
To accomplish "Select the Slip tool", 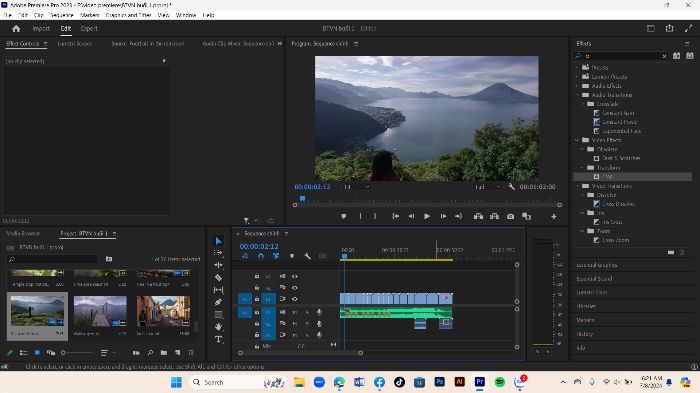I will (218, 290).
